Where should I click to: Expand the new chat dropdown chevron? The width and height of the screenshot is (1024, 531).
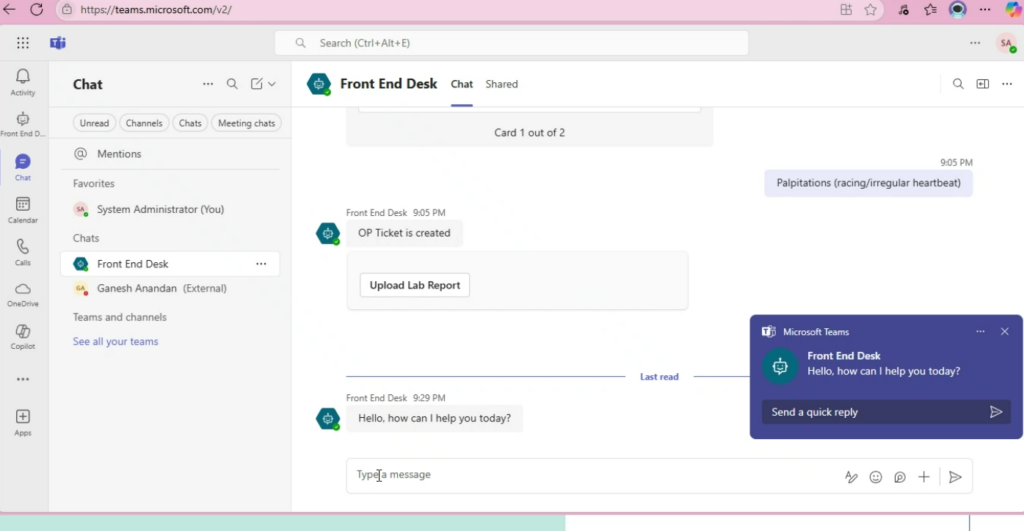272,84
